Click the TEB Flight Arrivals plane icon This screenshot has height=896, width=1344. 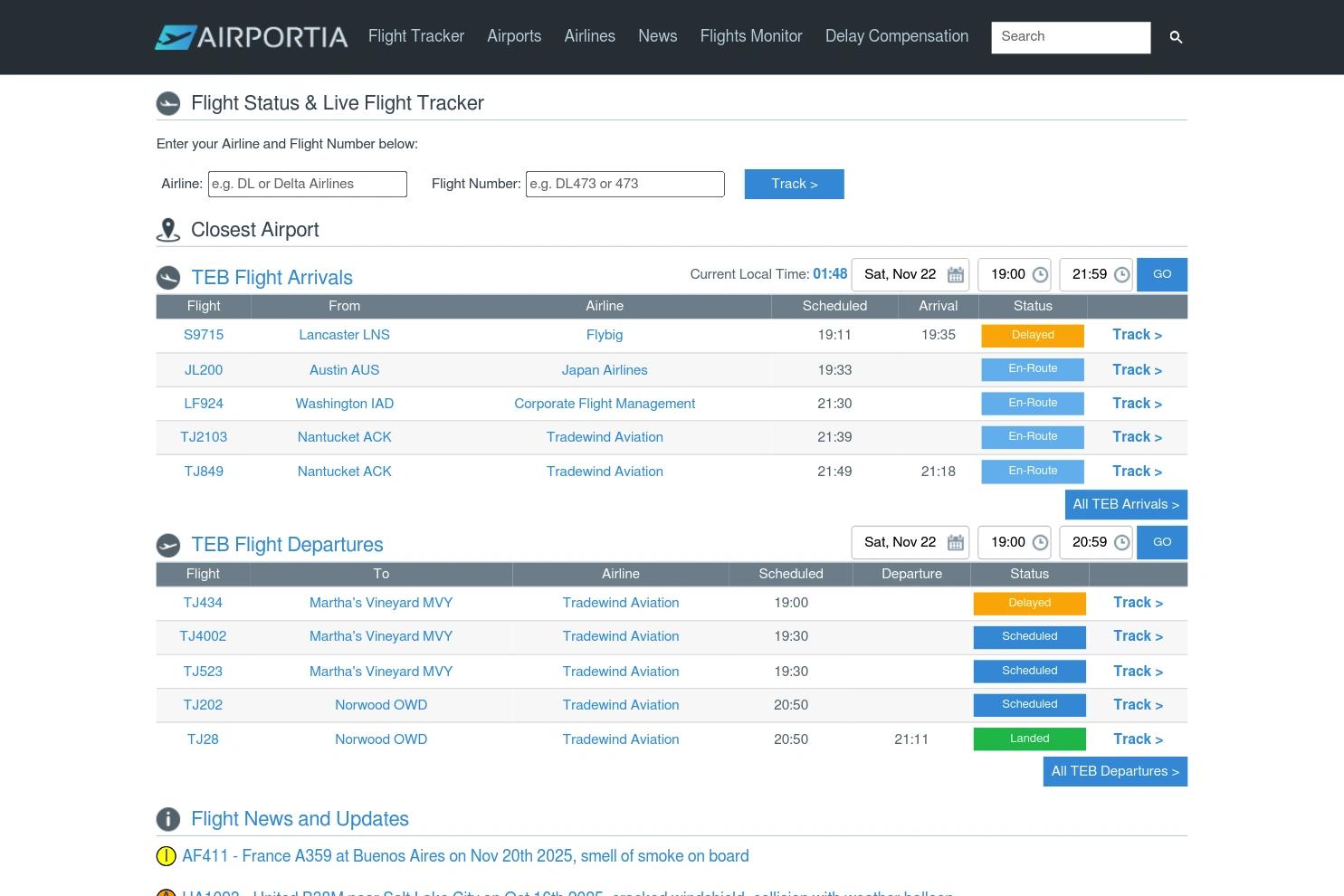[168, 278]
